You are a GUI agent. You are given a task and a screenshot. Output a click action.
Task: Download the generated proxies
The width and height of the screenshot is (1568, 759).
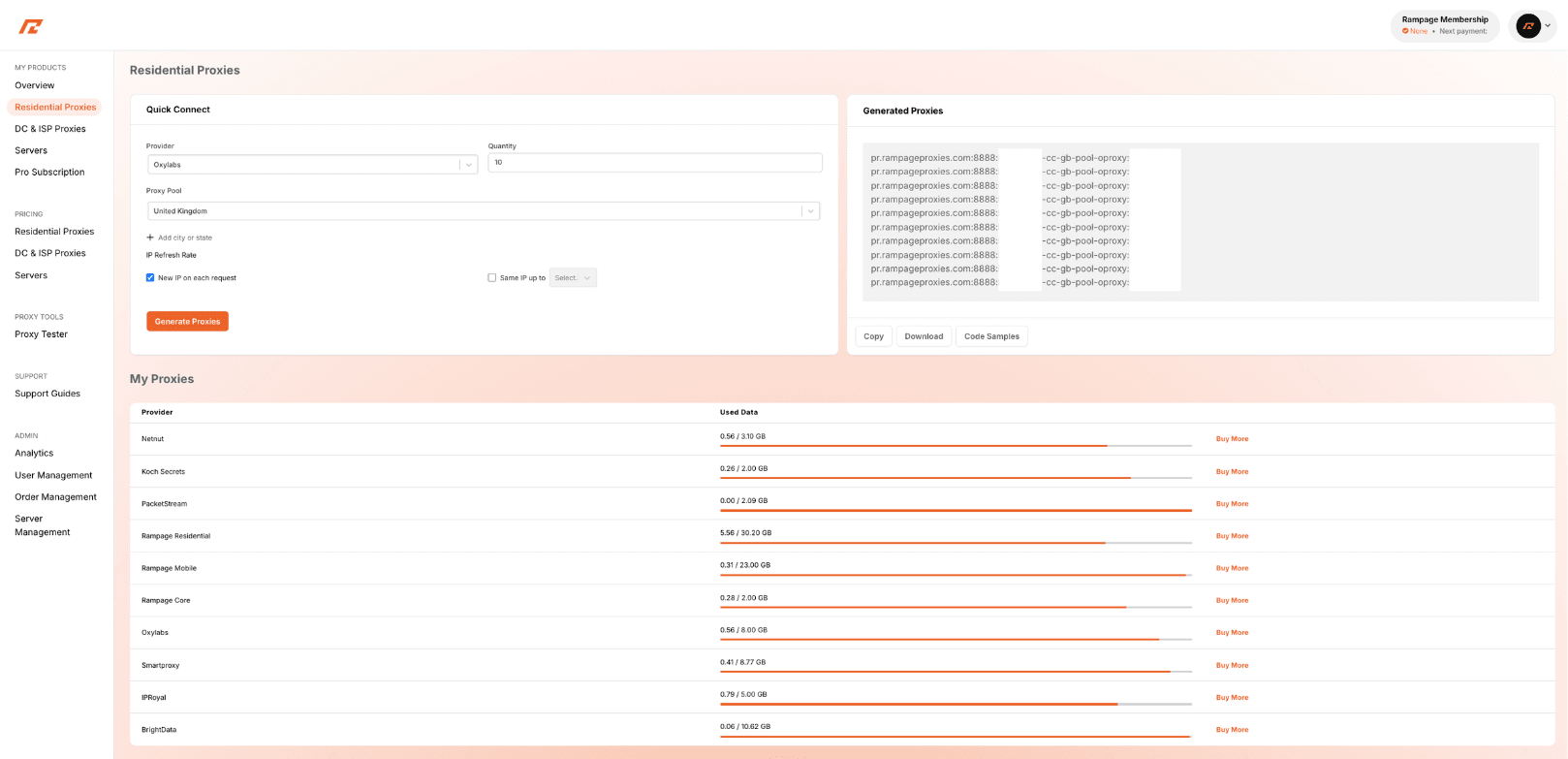point(924,336)
